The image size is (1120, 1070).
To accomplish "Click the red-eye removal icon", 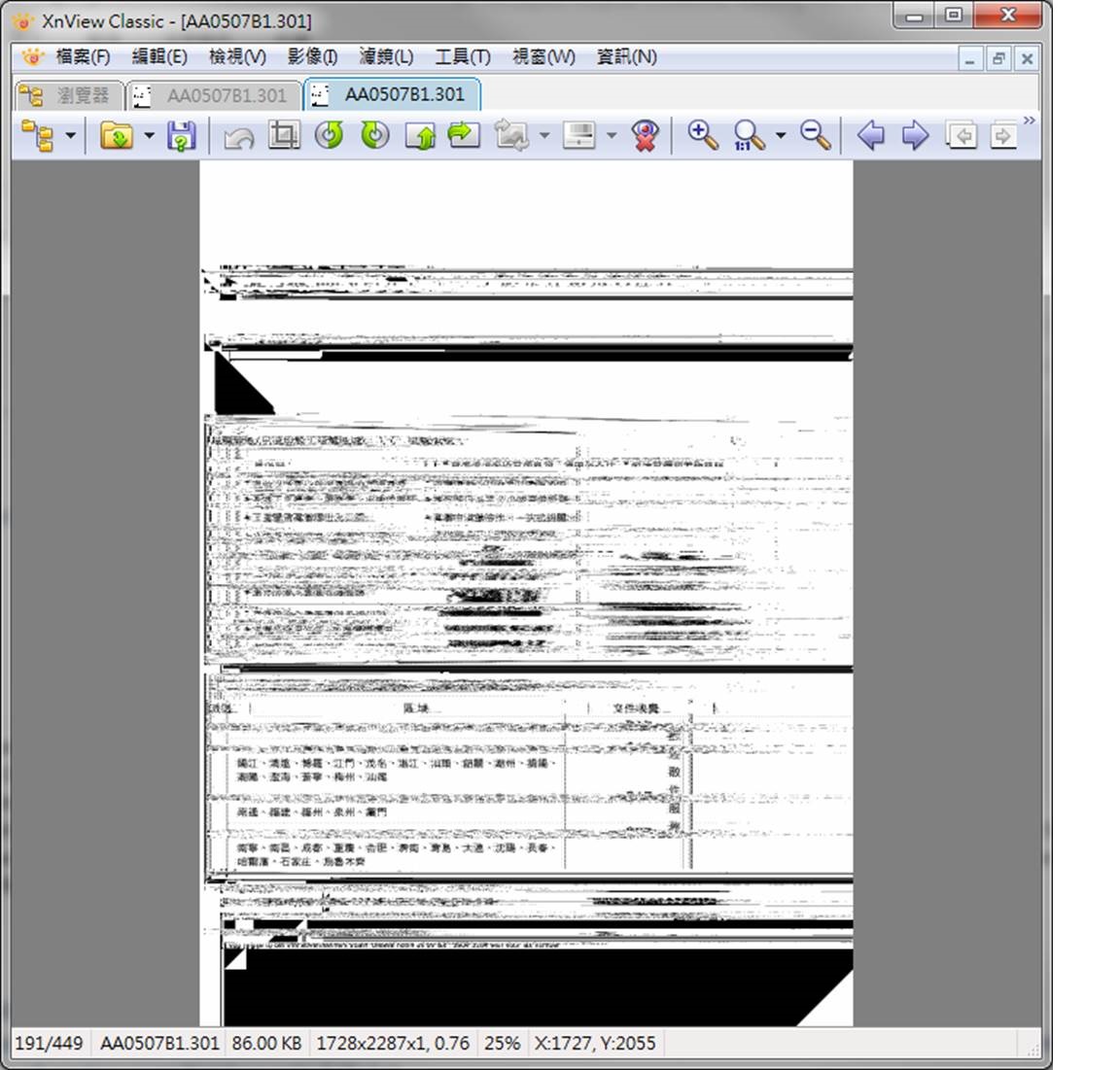I will pyautogui.click(x=645, y=136).
